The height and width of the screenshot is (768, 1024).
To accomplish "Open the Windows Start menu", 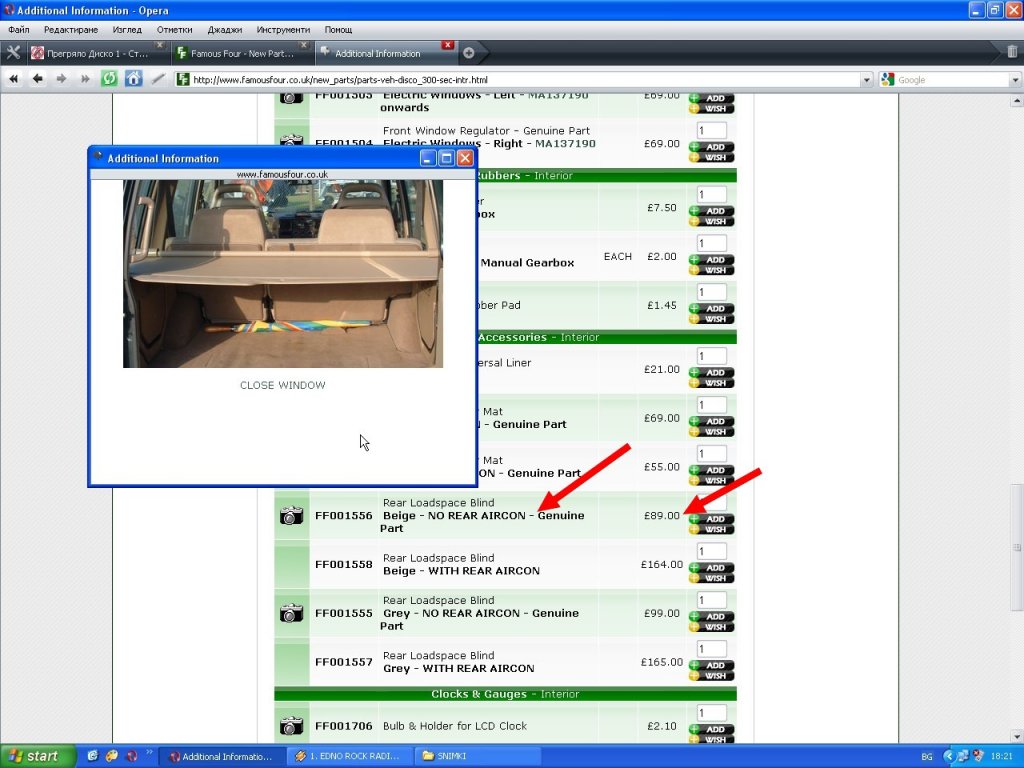I will (38, 756).
